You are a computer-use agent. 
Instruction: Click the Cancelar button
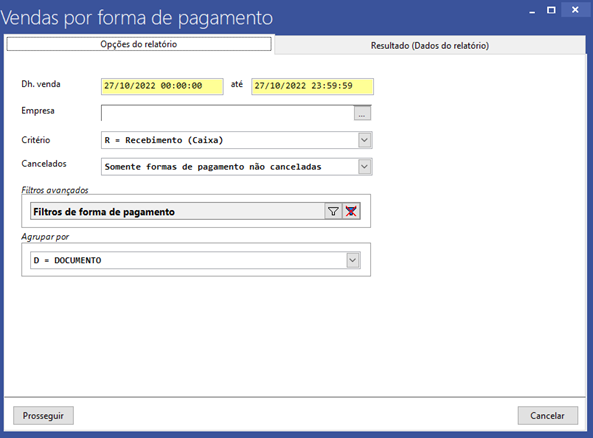(x=547, y=416)
